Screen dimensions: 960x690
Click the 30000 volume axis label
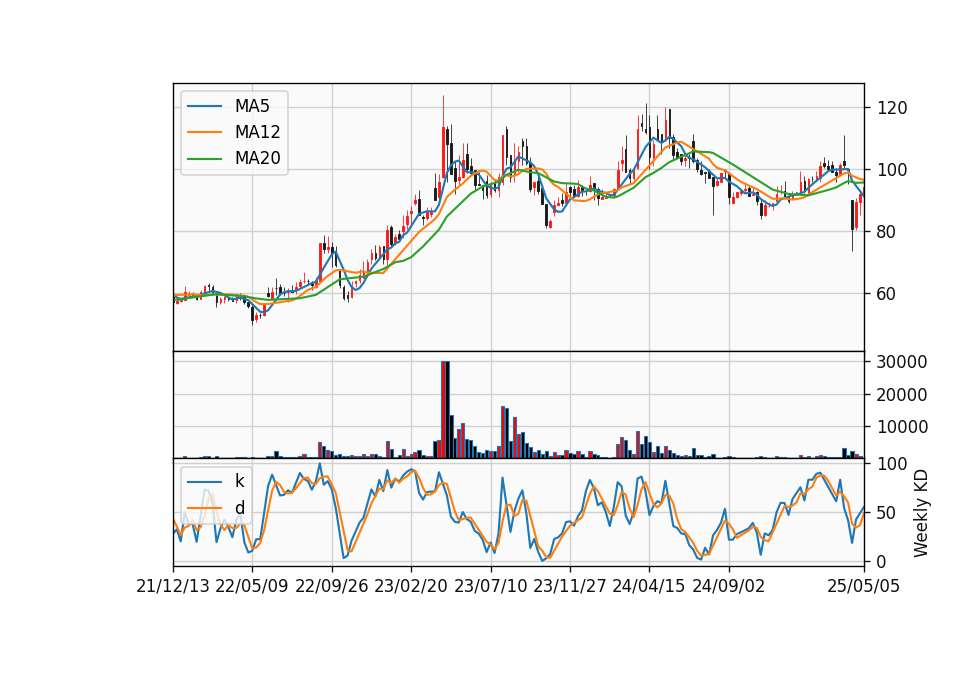(x=902, y=362)
